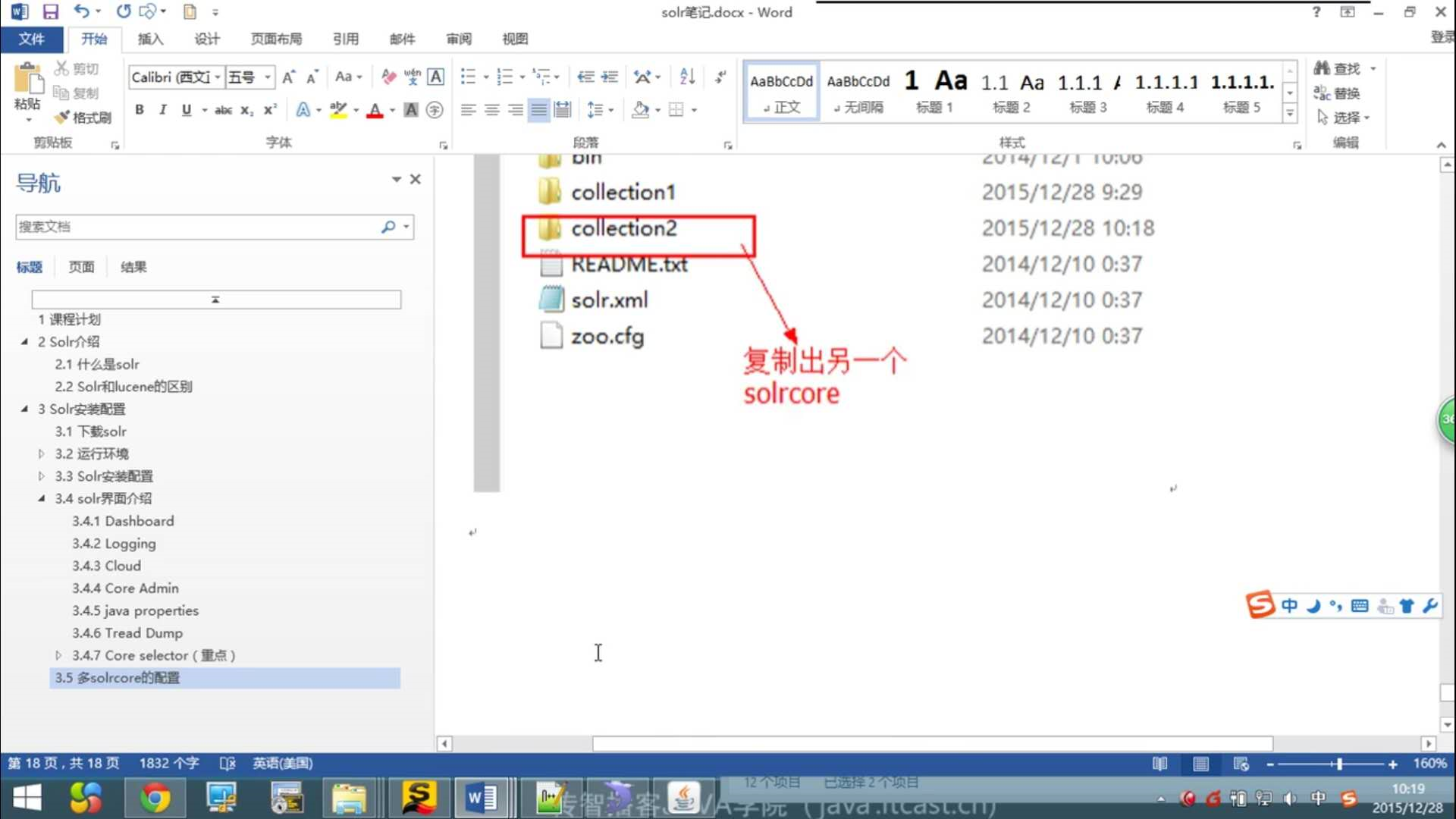Toggle justify alignment
Viewport: 1456px width, 819px height.
539,110
